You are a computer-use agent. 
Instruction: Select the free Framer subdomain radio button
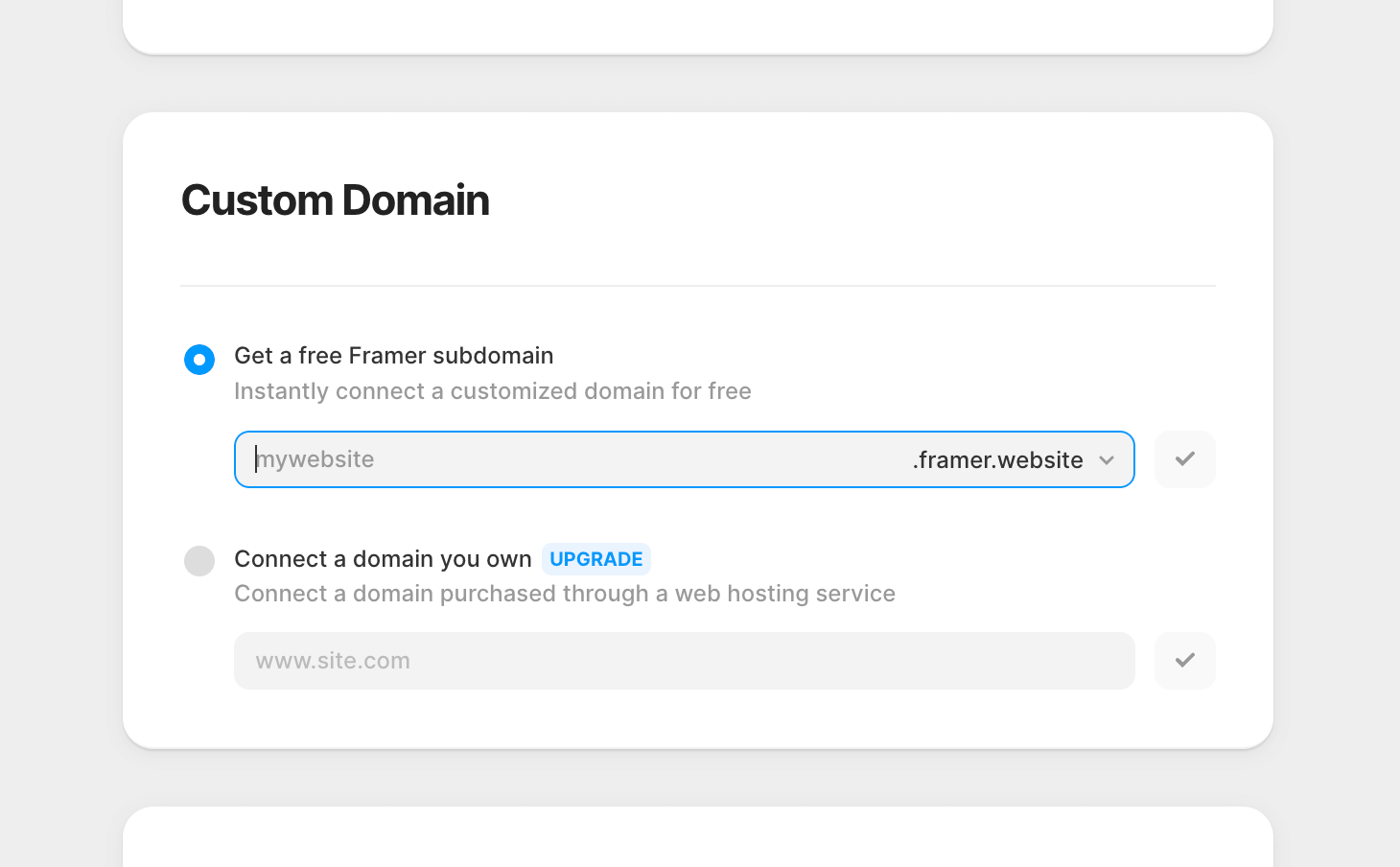pos(199,360)
